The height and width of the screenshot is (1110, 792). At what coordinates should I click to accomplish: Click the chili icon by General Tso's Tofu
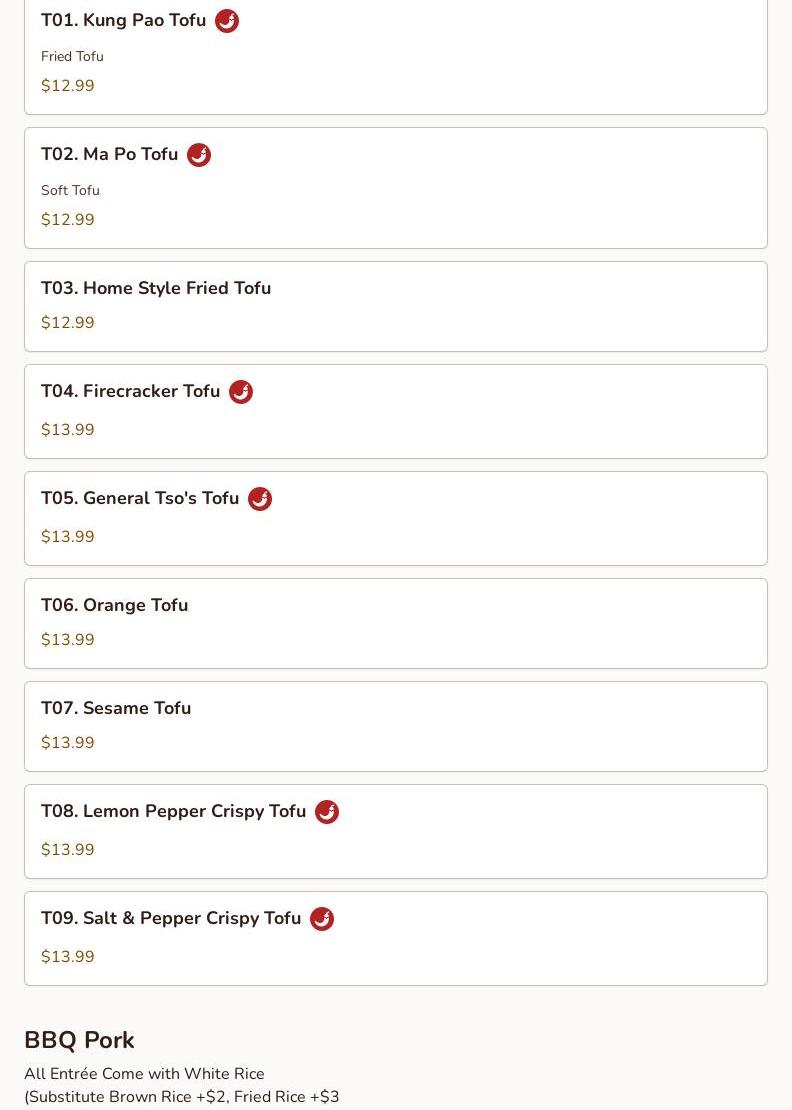click(x=260, y=498)
